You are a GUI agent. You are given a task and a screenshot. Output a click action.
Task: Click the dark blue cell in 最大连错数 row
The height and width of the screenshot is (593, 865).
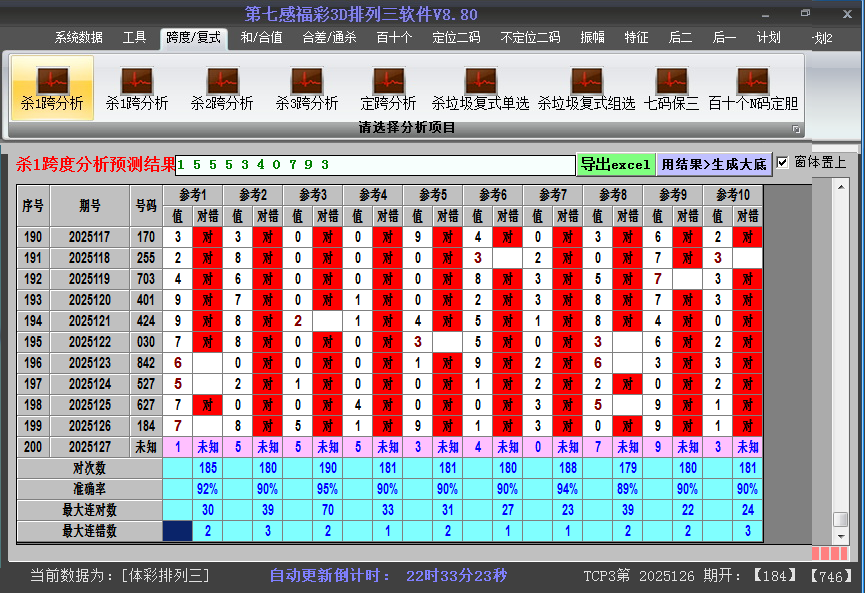click(178, 531)
